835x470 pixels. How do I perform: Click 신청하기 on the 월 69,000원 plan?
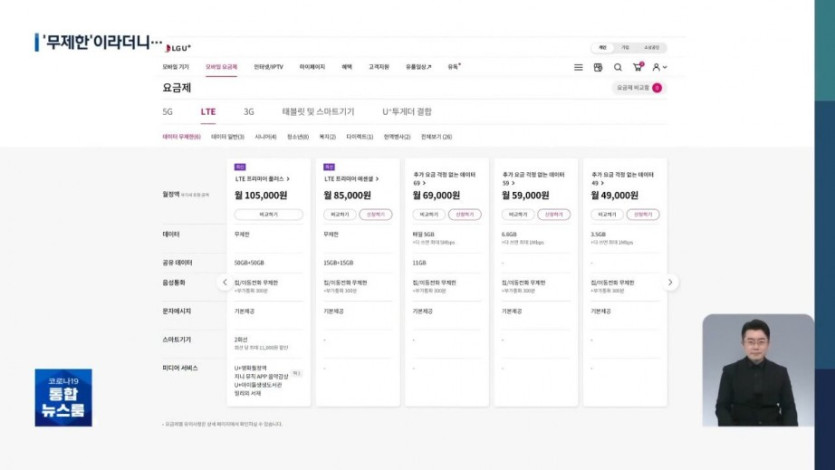[465, 214]
